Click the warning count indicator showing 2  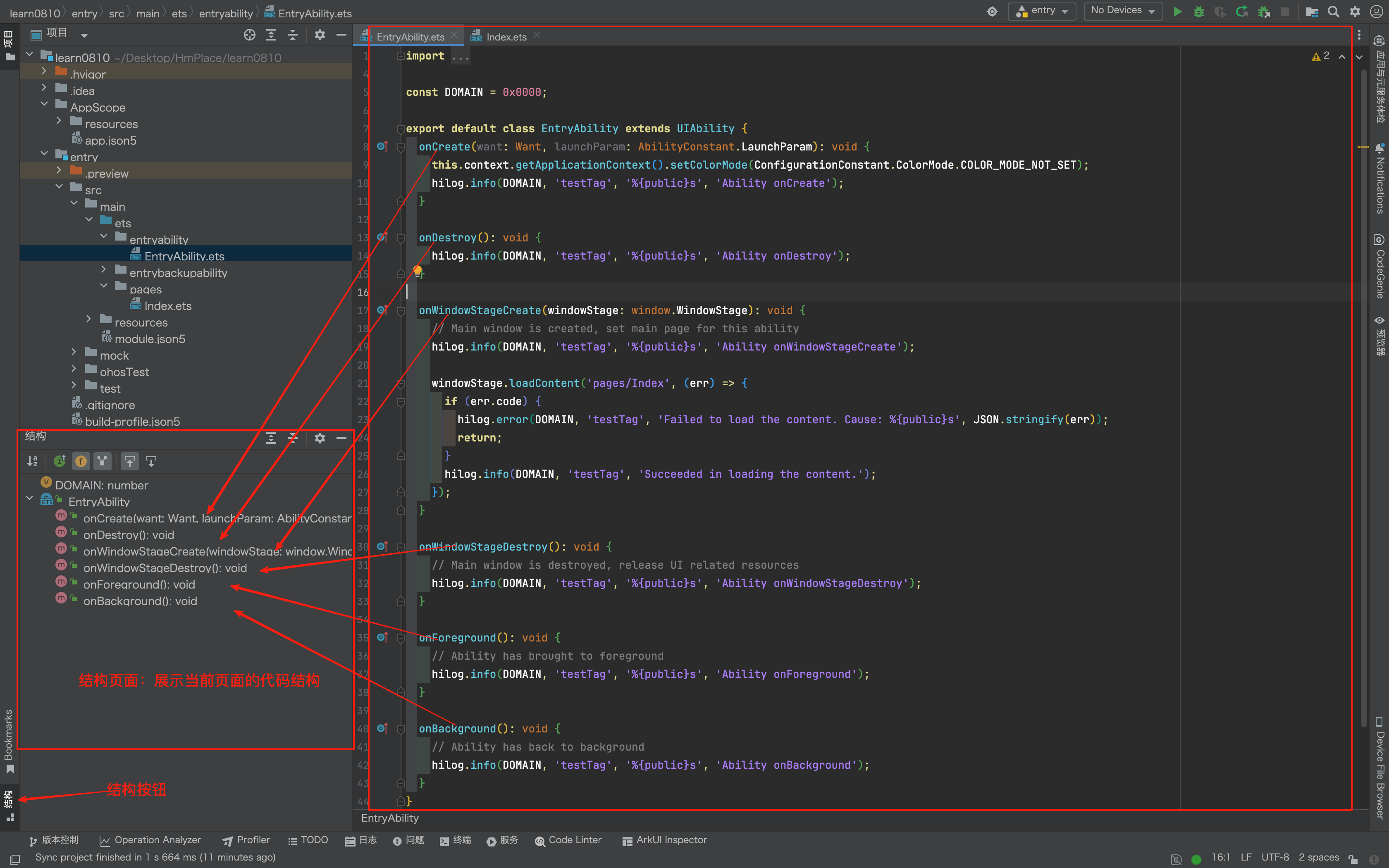tap(1320, 56)
